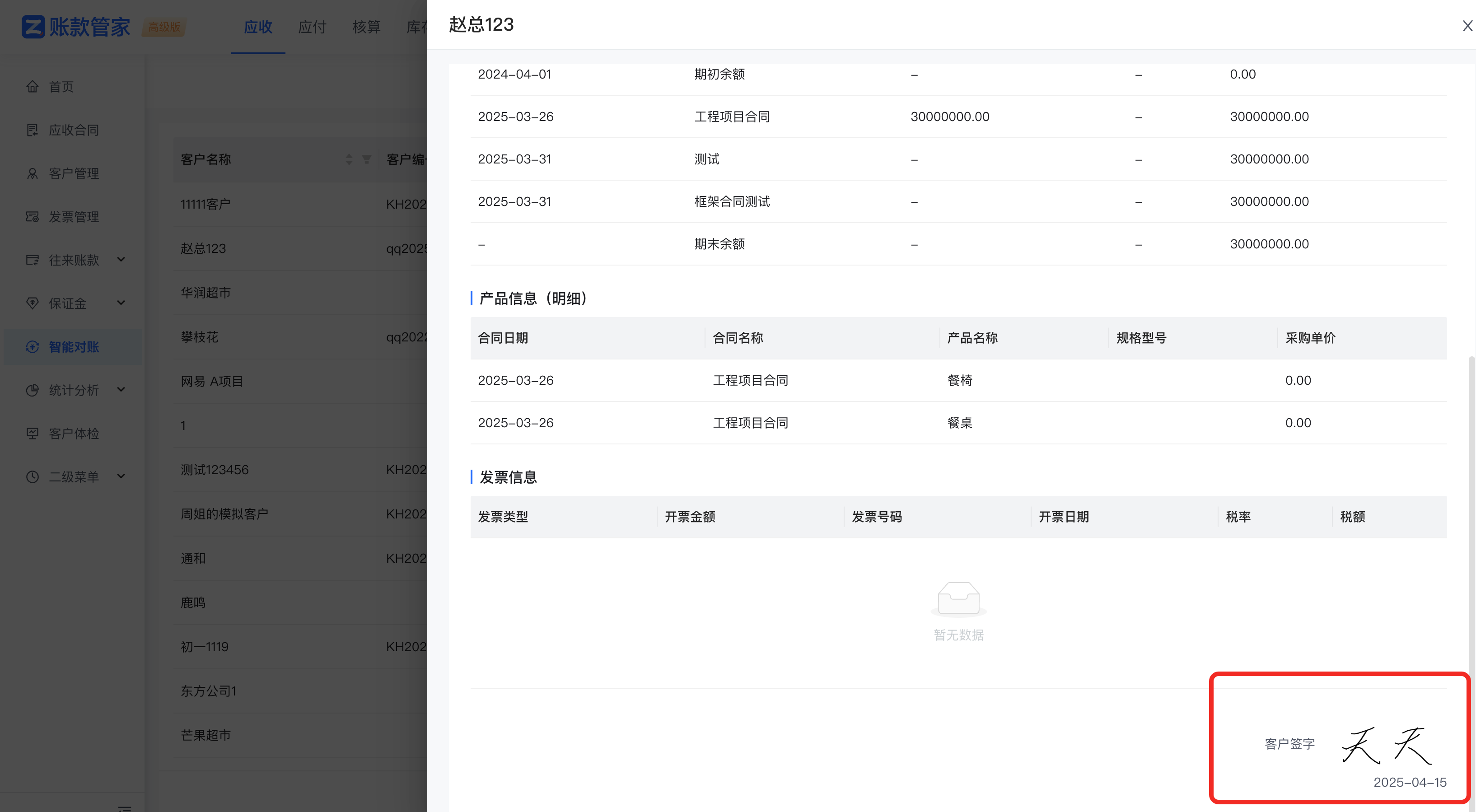The image size is (1476, 812).
Task: Select the 华润超市 customer row
Action: point(206,293)
